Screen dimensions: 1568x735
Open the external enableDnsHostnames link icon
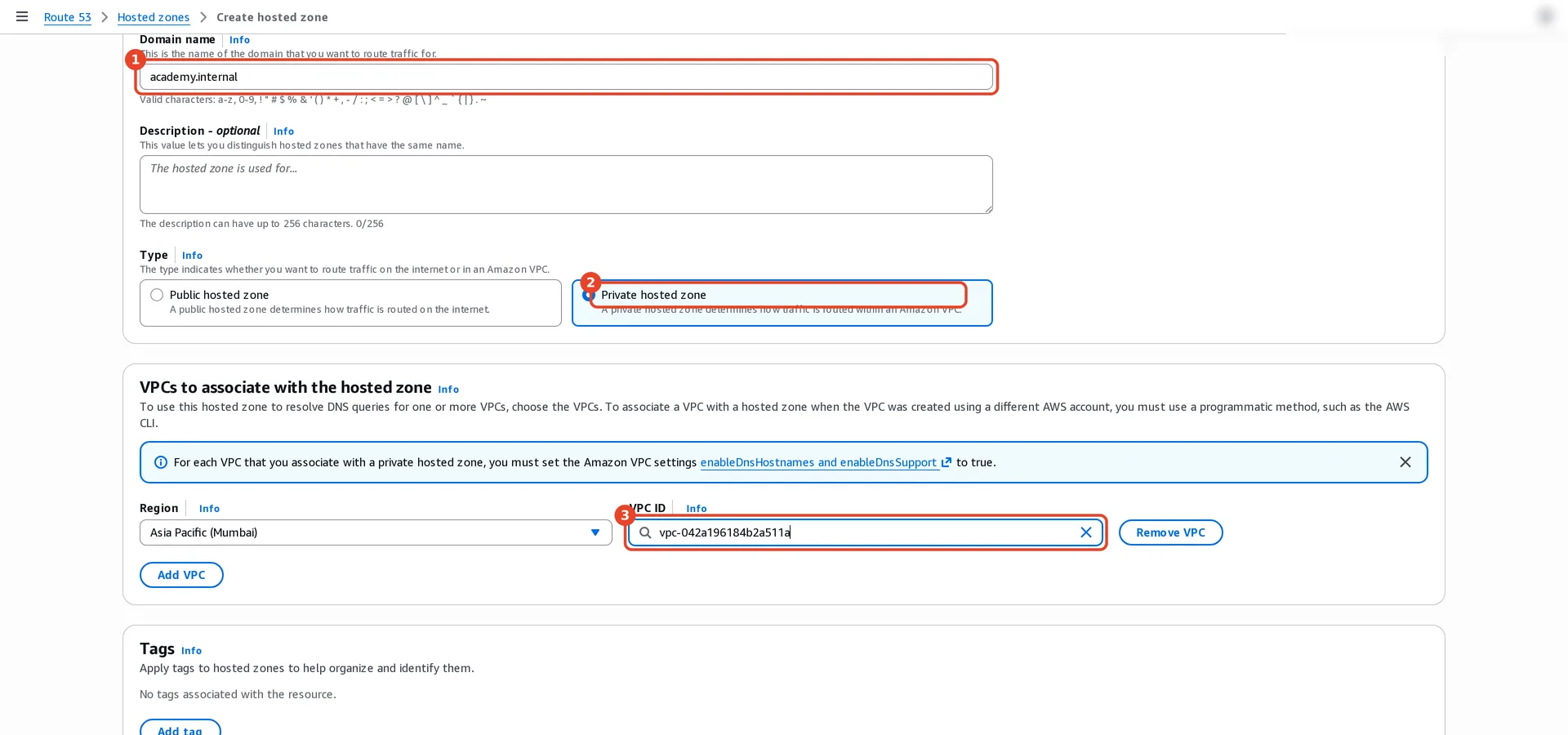tap(947, 462)
